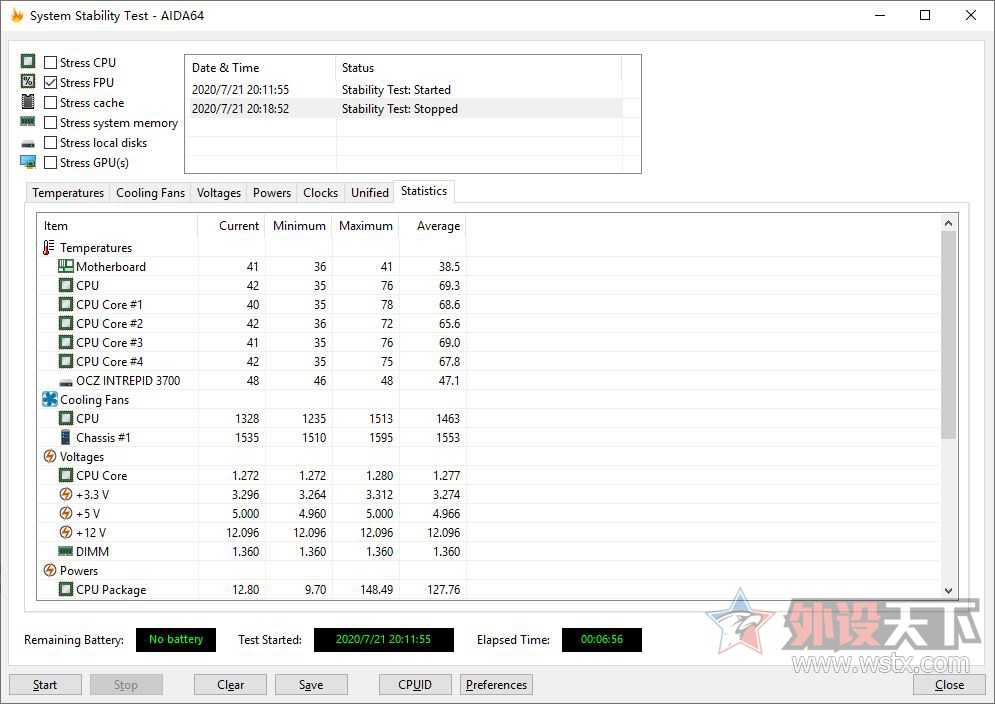Click the CPU Package maximum value 148.49
Image resolution: width=995 pixels, height=704 pixels.
click(x=376, y=590)
